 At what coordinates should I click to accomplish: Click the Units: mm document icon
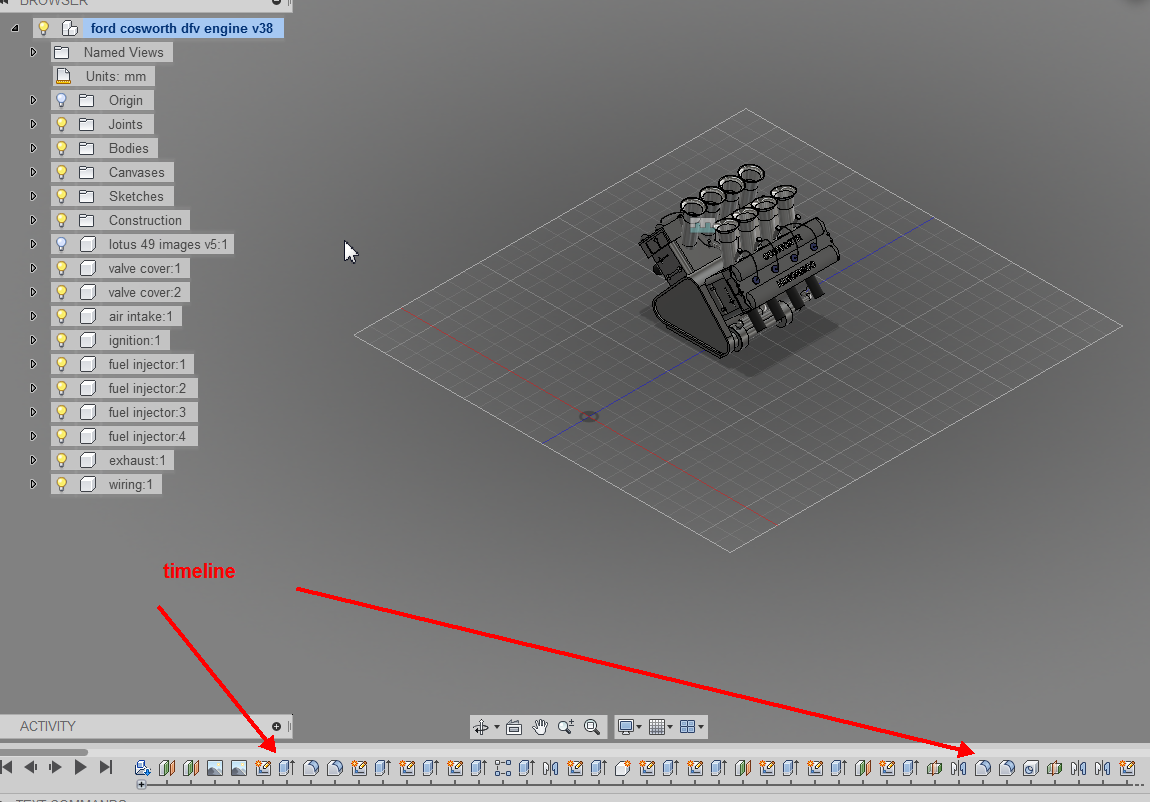[64, 76]
